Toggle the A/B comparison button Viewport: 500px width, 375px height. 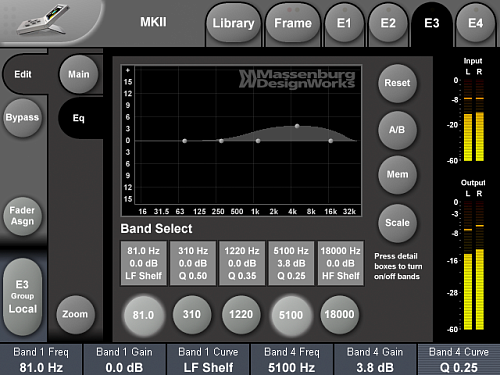[397, 130]
